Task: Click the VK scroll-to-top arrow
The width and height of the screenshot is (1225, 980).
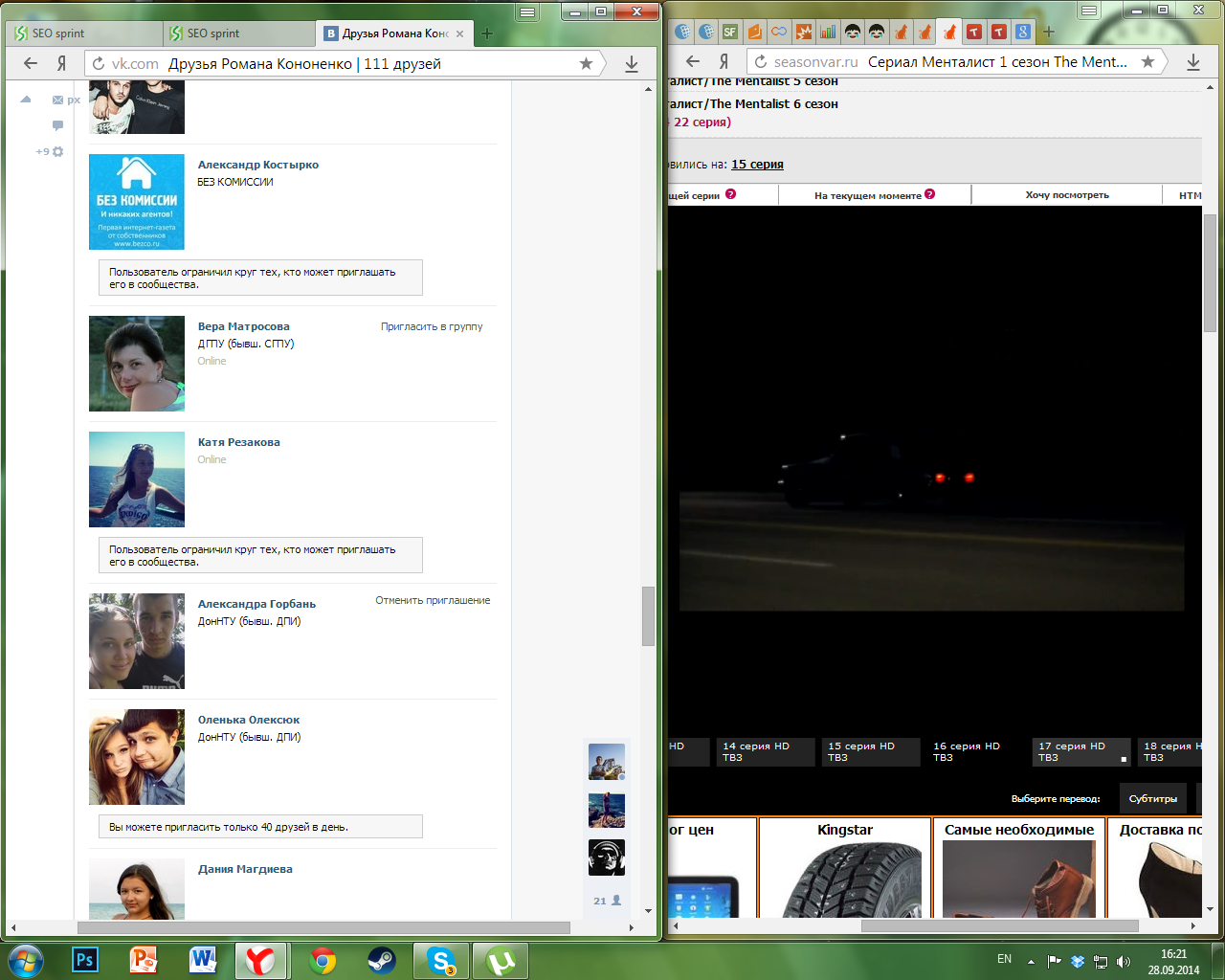Action: (26, 100)
